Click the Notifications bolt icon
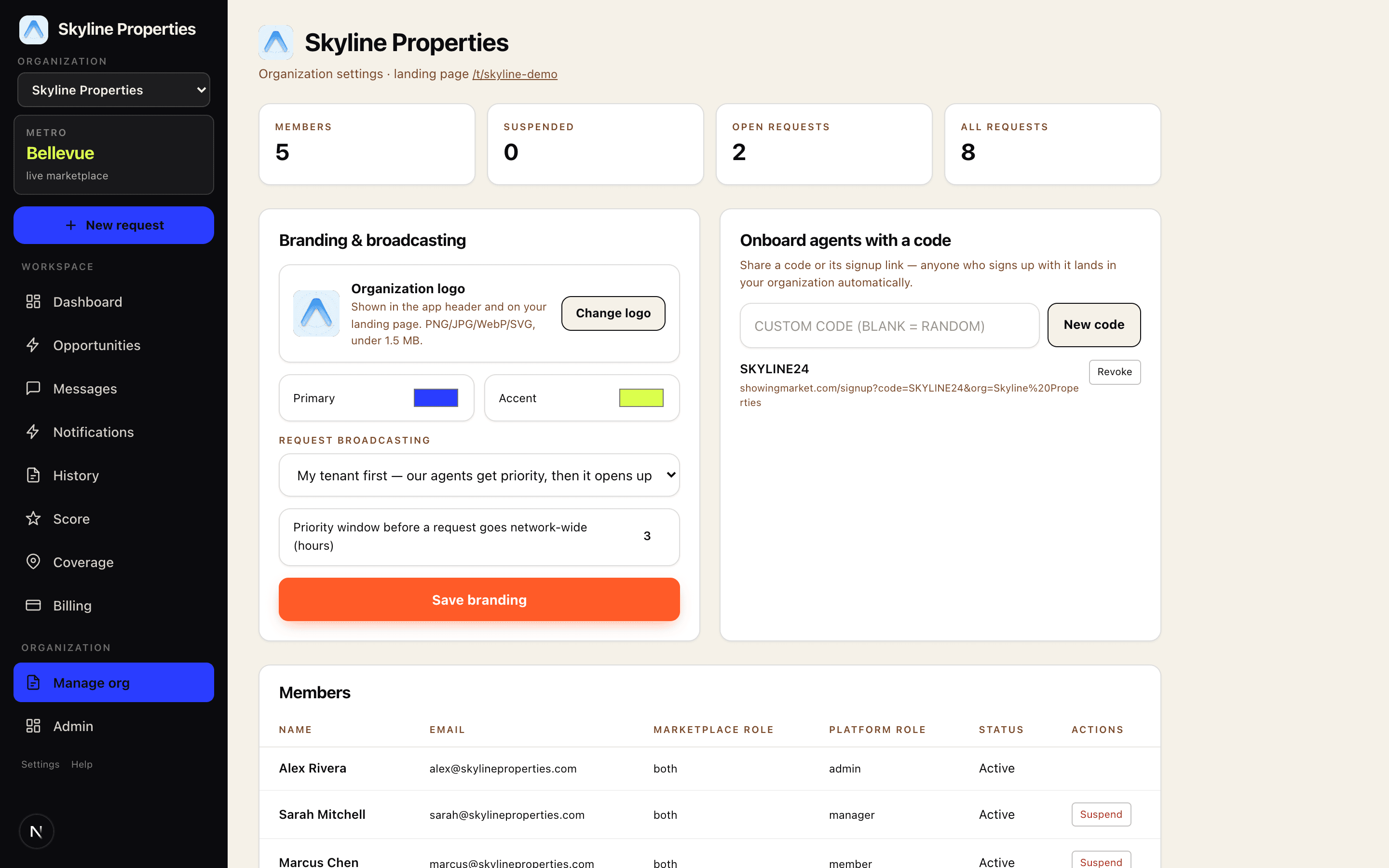This screenshot has height=868, width=1389. (x=33, y=432)
